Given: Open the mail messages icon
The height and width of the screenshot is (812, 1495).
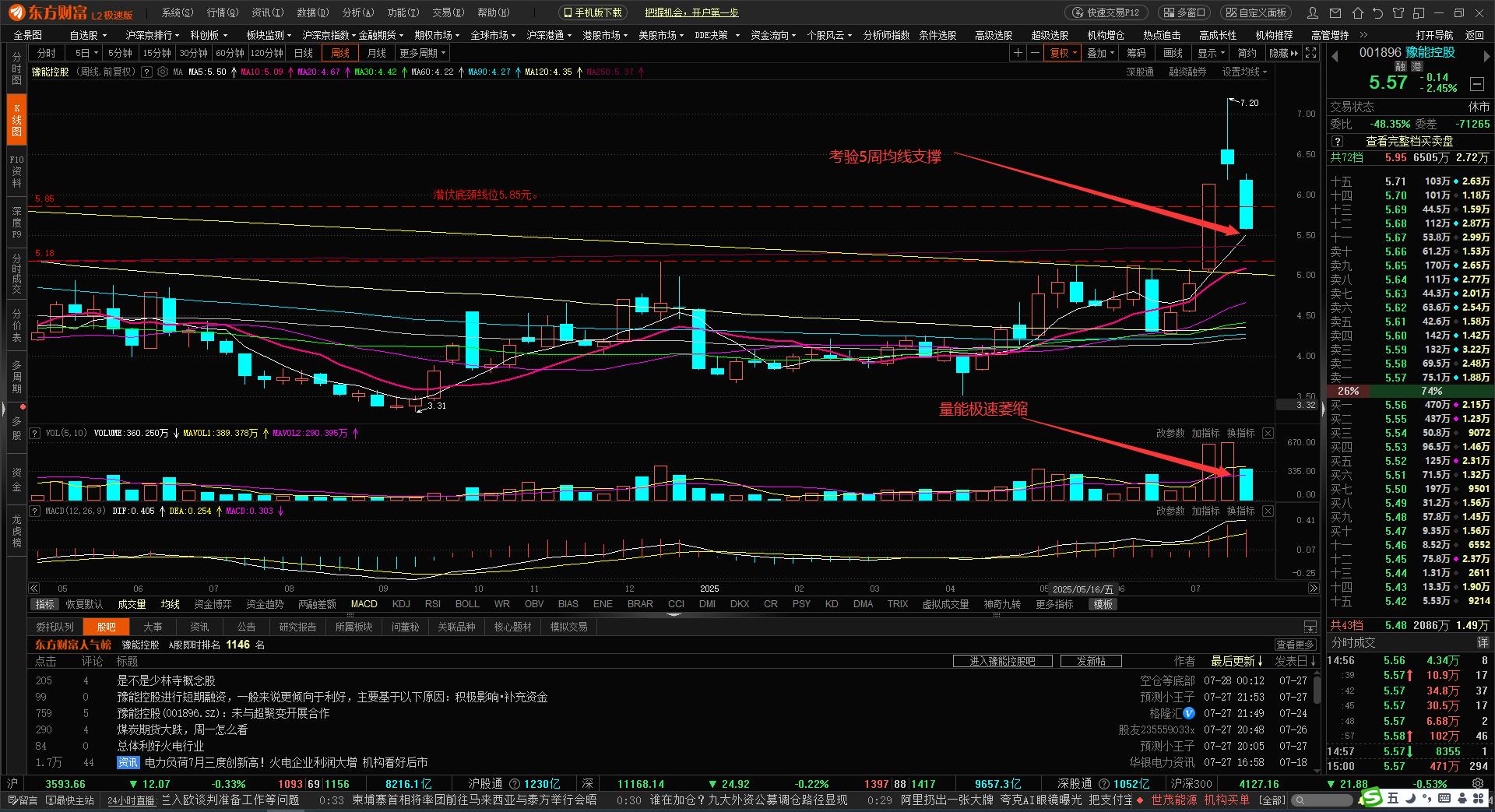Looking at the screenshot, I should coord(1336,13).
